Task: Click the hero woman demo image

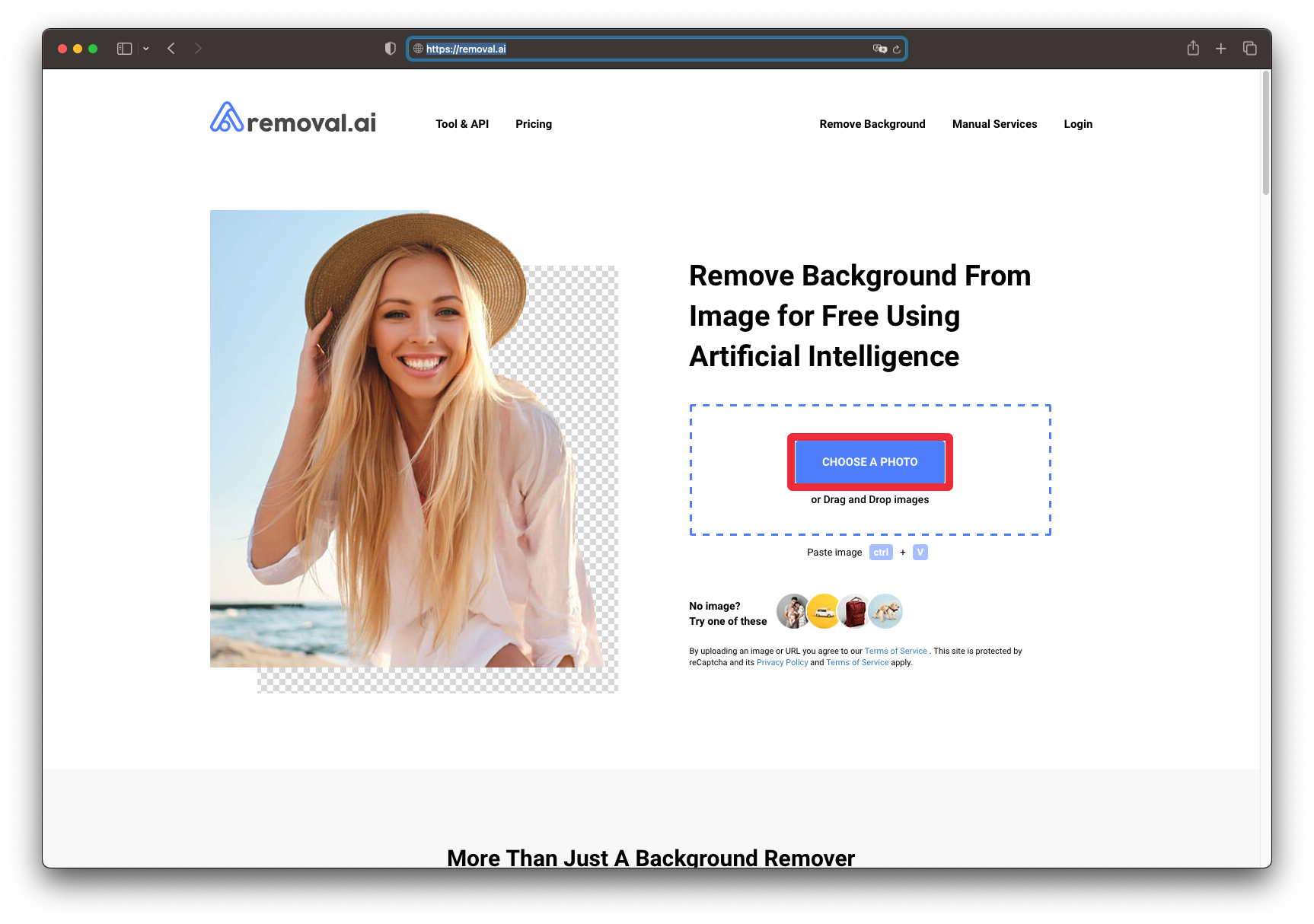Action: click(x=413, y=451)
